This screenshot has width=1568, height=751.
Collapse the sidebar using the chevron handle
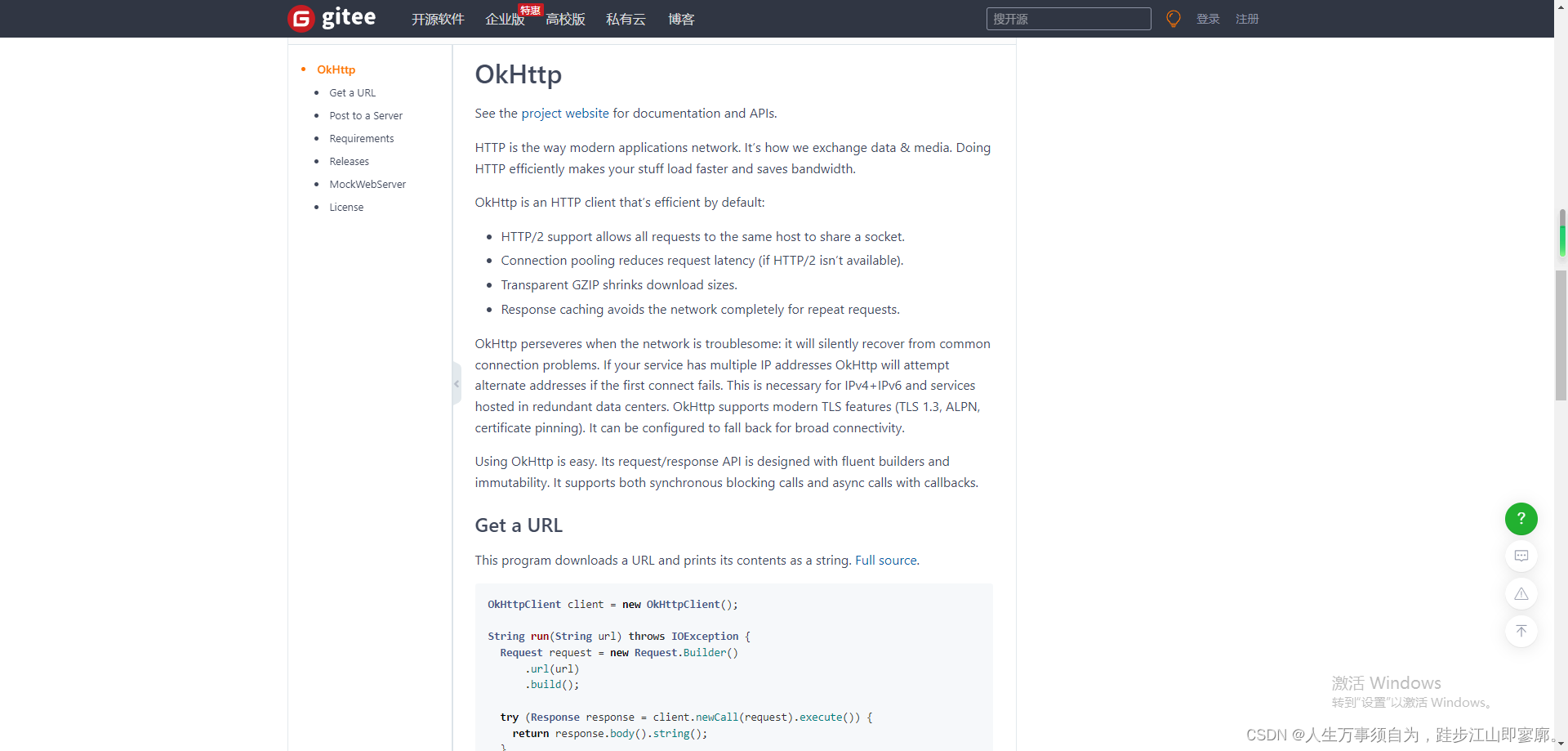click(455, 383)
